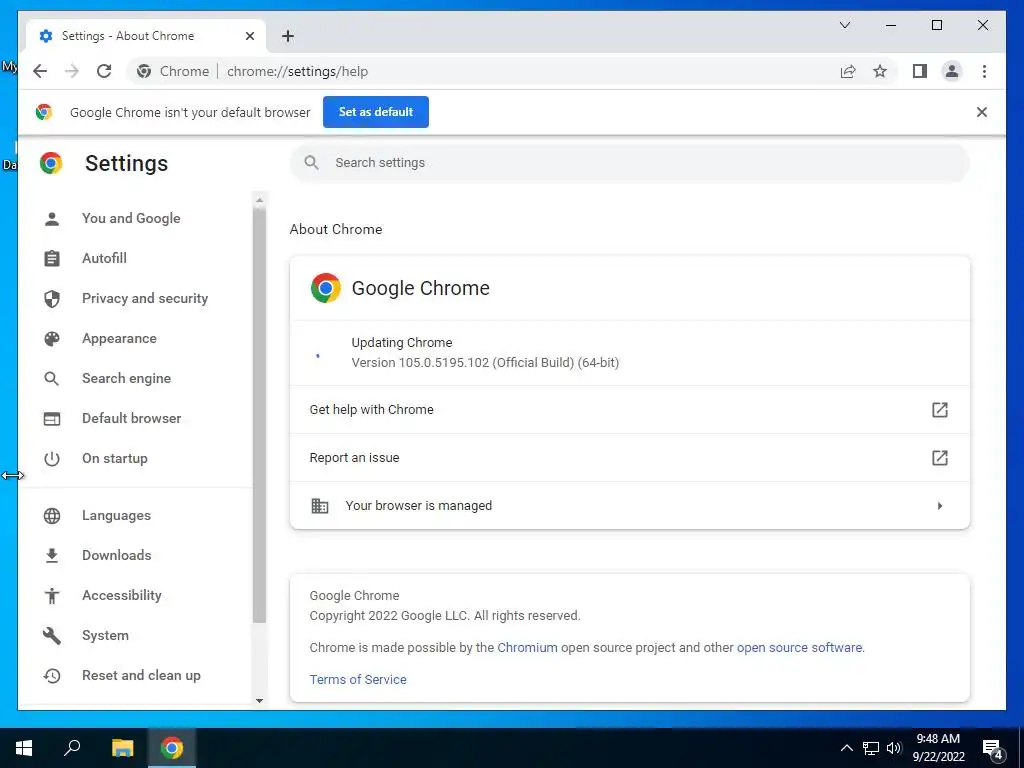Screen dimensions: 1024x768
Task: Select the Report an issue row
Action: pyautogui.click(x=630, y=458)
